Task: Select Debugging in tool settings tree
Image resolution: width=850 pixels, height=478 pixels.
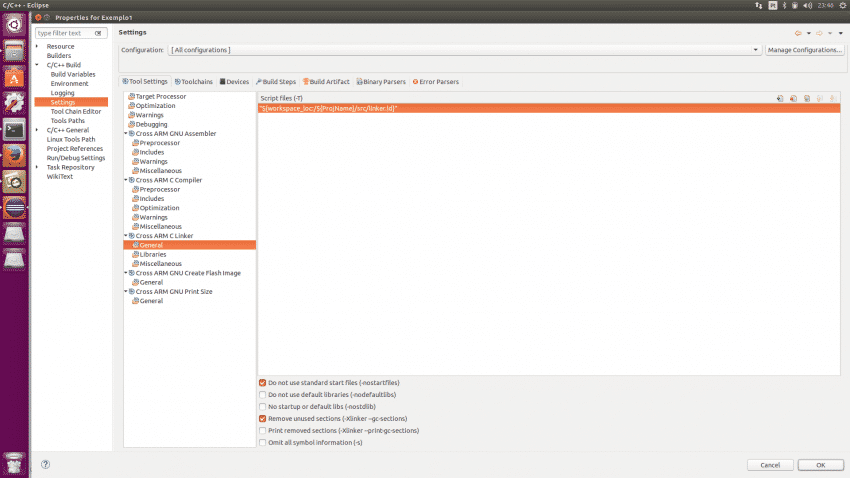Action: click(151, 124)
